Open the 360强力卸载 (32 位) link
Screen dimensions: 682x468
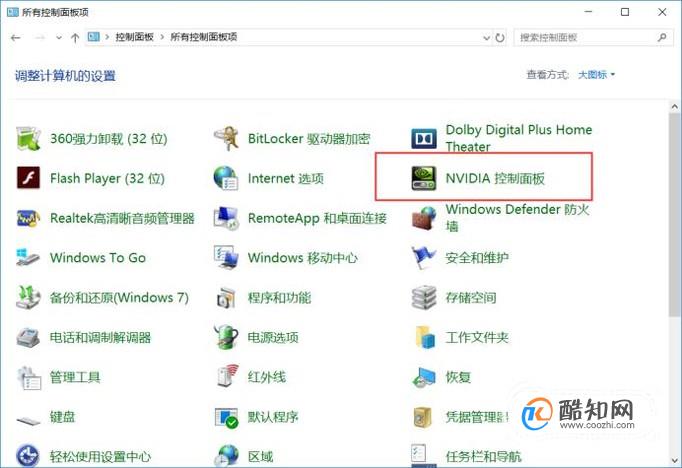109,139
